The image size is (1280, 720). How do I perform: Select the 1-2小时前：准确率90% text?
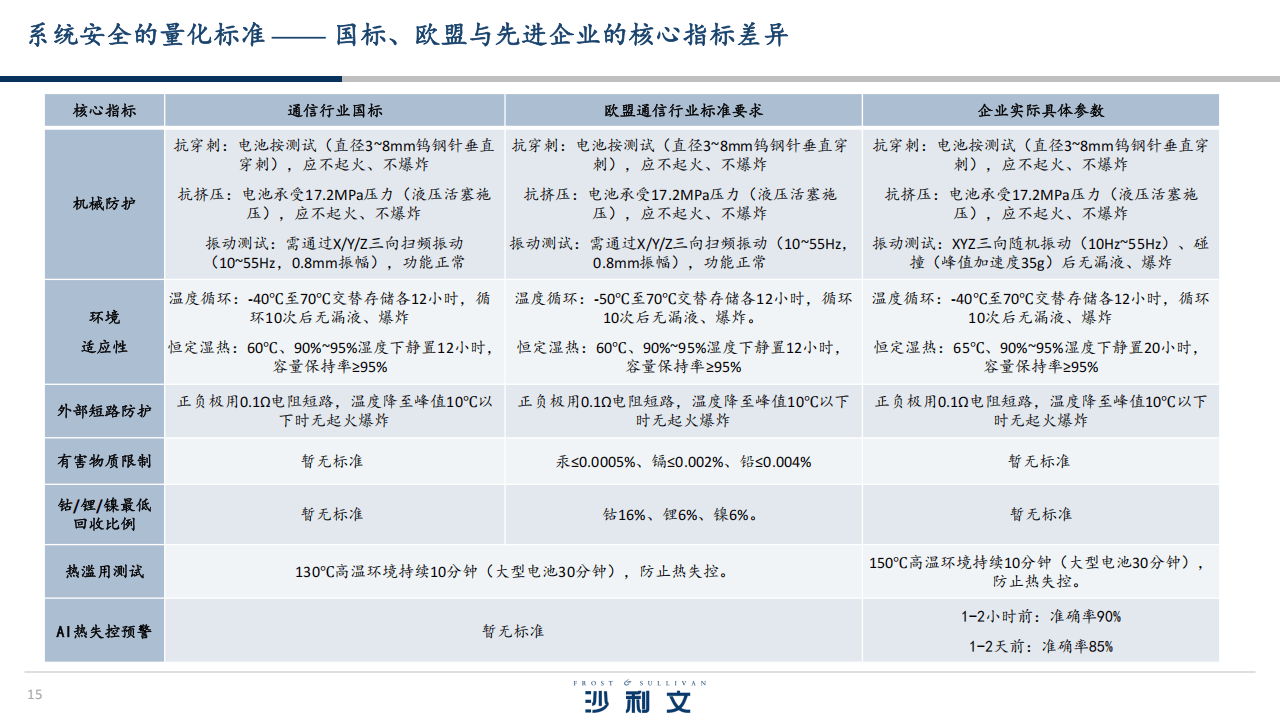(x=1040, y=617)
